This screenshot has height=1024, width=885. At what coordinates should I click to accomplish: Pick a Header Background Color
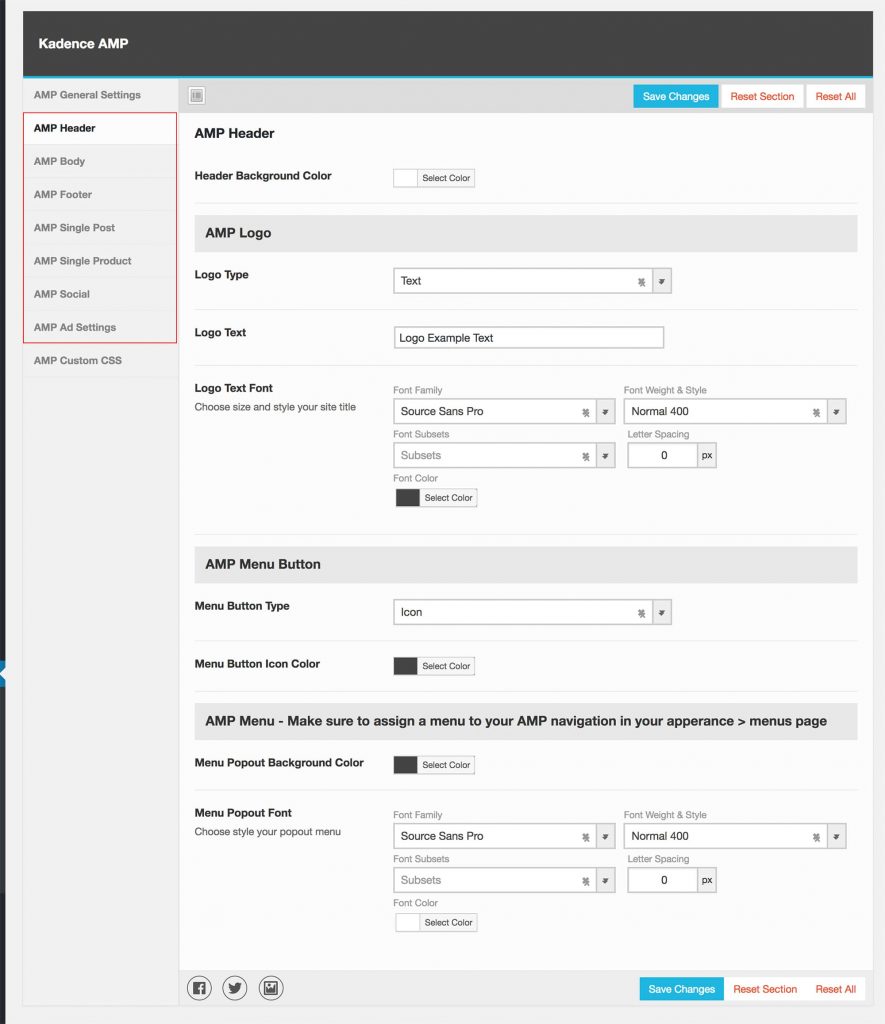[434, 178]
